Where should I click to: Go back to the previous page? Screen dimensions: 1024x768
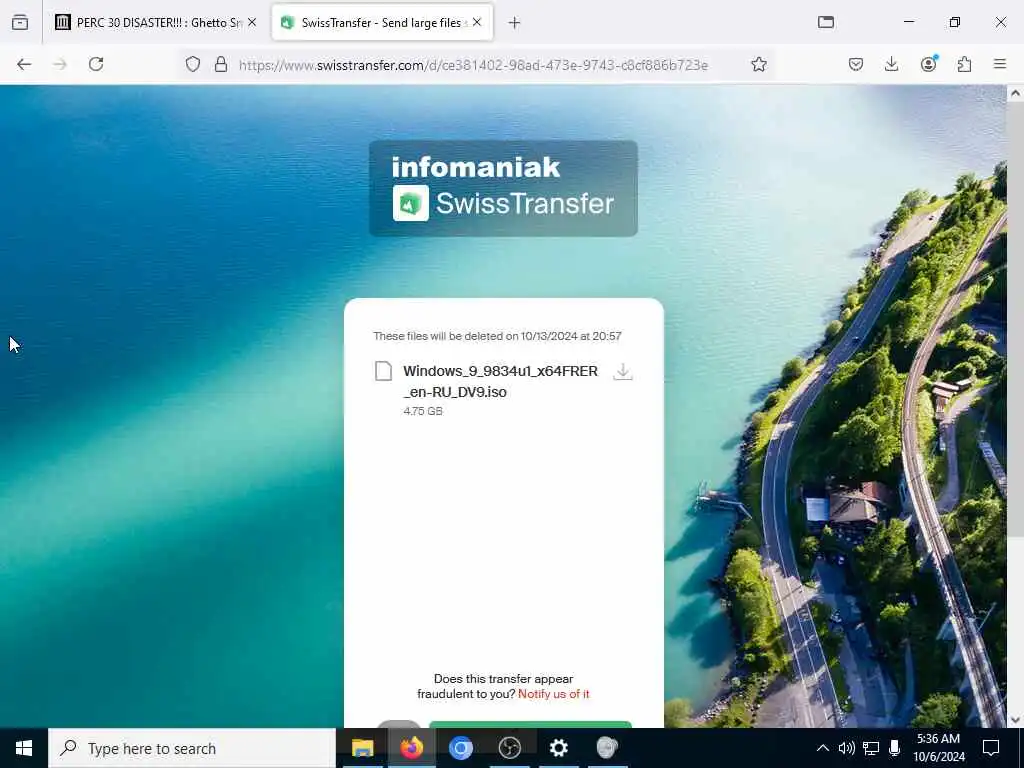[x=24, y=64]
